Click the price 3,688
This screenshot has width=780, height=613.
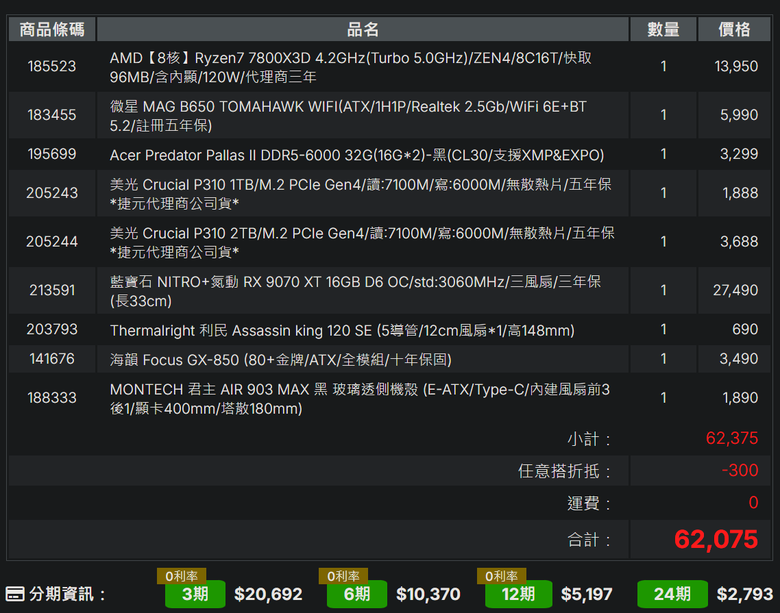point(739,241)
